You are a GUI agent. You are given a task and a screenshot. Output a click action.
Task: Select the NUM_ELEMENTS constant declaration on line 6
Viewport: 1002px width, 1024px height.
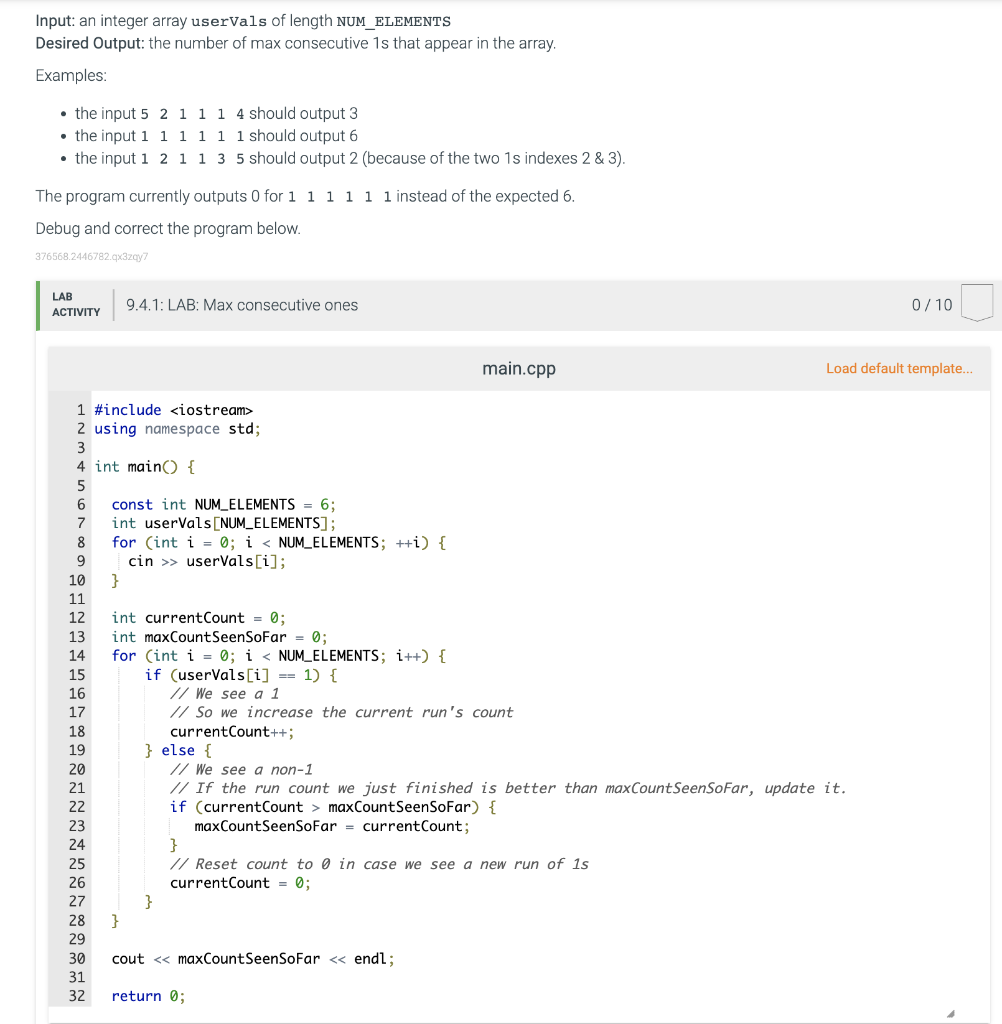tap(216, 504)
